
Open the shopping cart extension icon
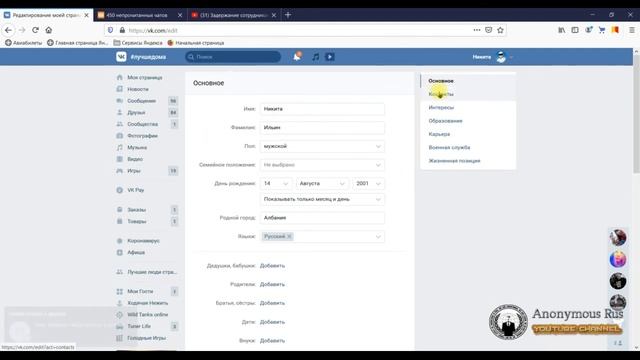pyautogui.click(x=602, y=30)
